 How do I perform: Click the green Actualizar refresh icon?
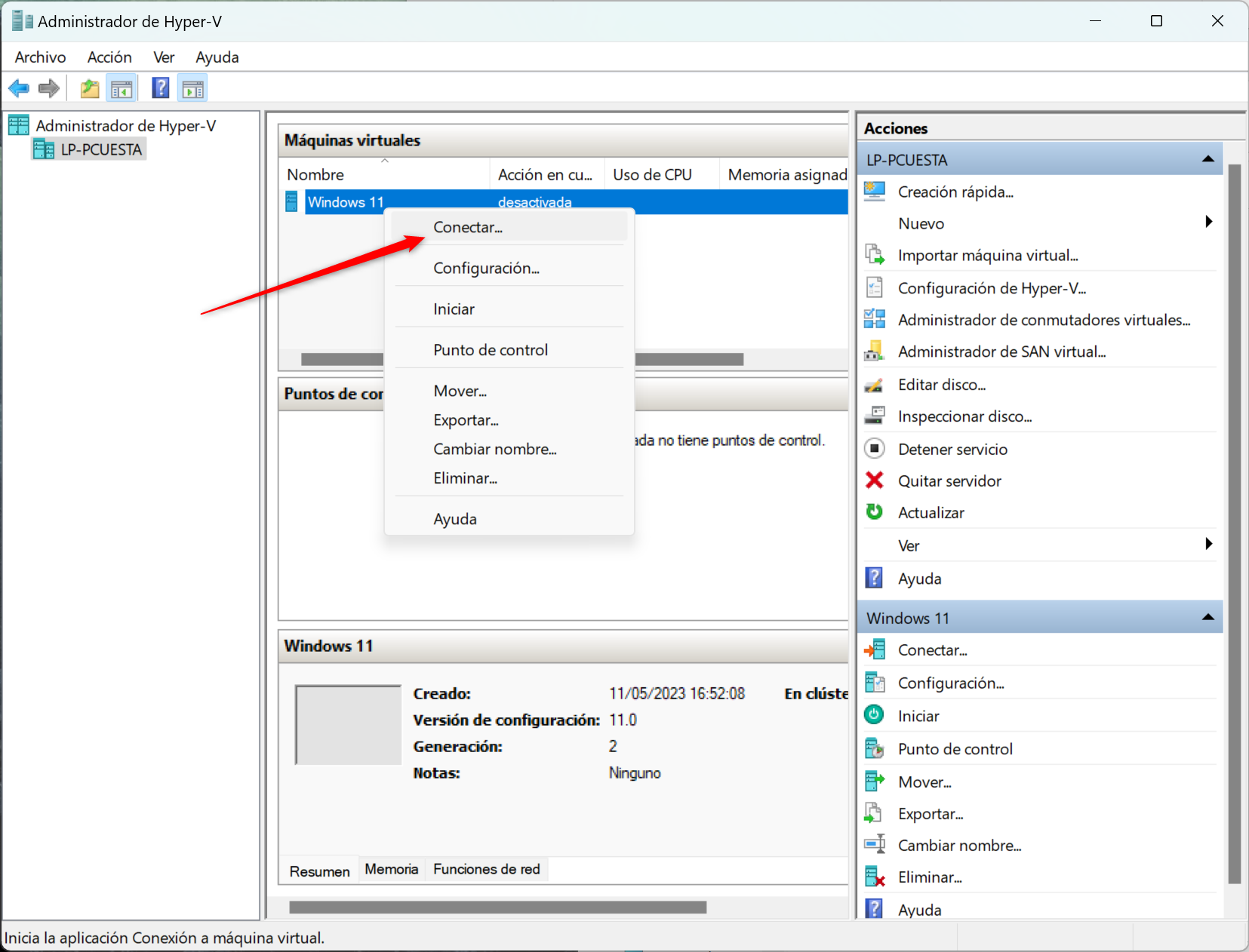[x=875, y=512]
